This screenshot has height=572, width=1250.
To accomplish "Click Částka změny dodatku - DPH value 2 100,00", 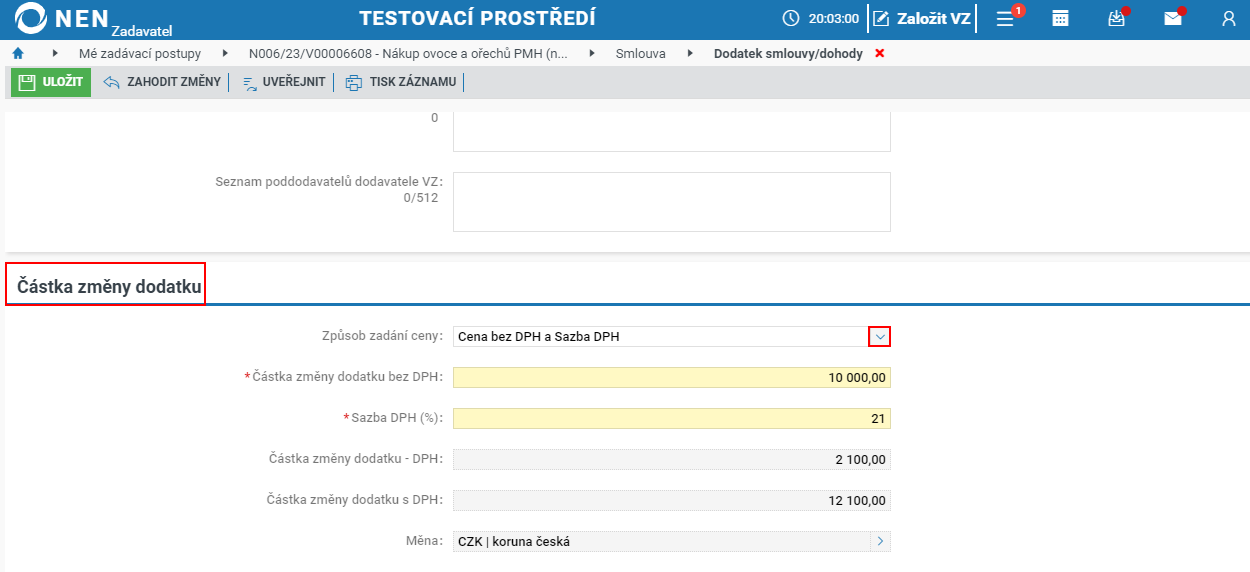I will pos(671,459).
